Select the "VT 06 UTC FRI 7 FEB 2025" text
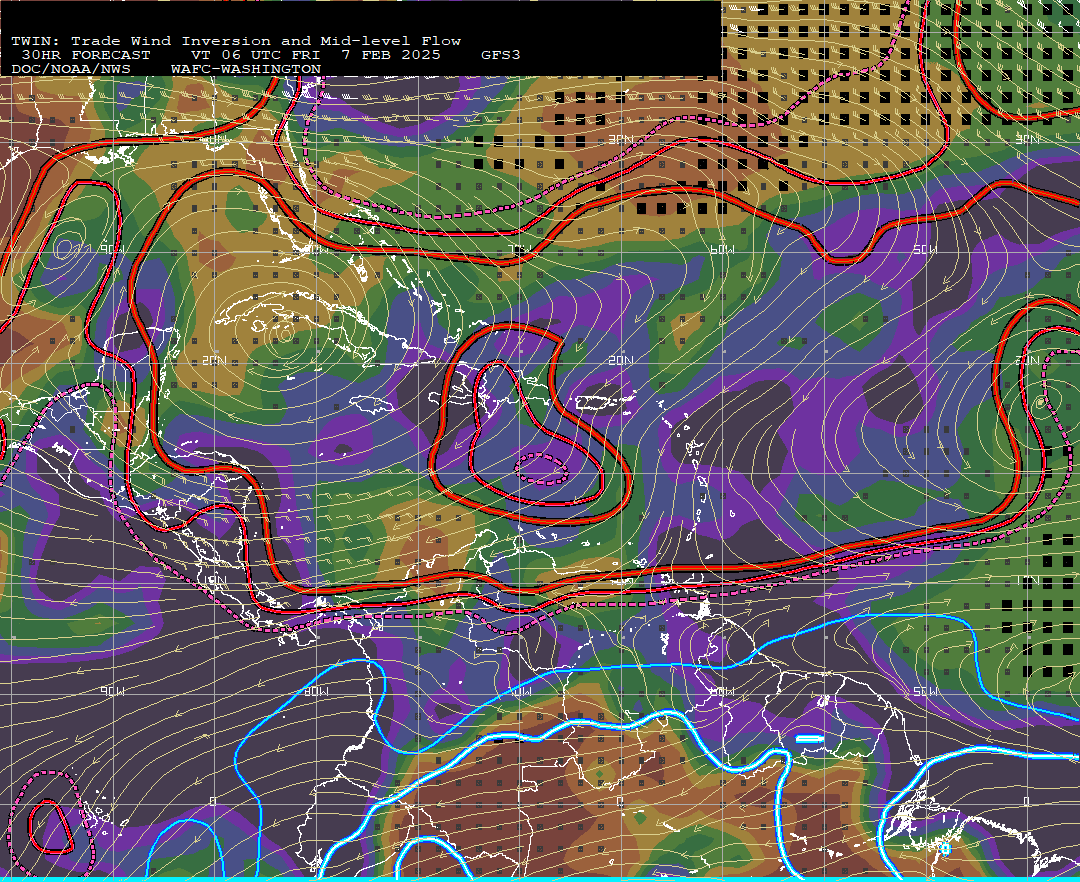 (x=316, y=55)
